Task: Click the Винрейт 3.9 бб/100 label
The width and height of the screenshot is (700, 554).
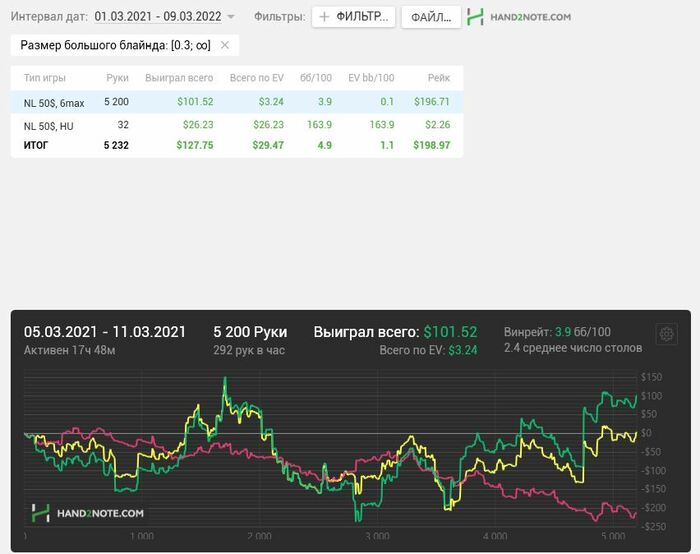Action: coord(557,332)
